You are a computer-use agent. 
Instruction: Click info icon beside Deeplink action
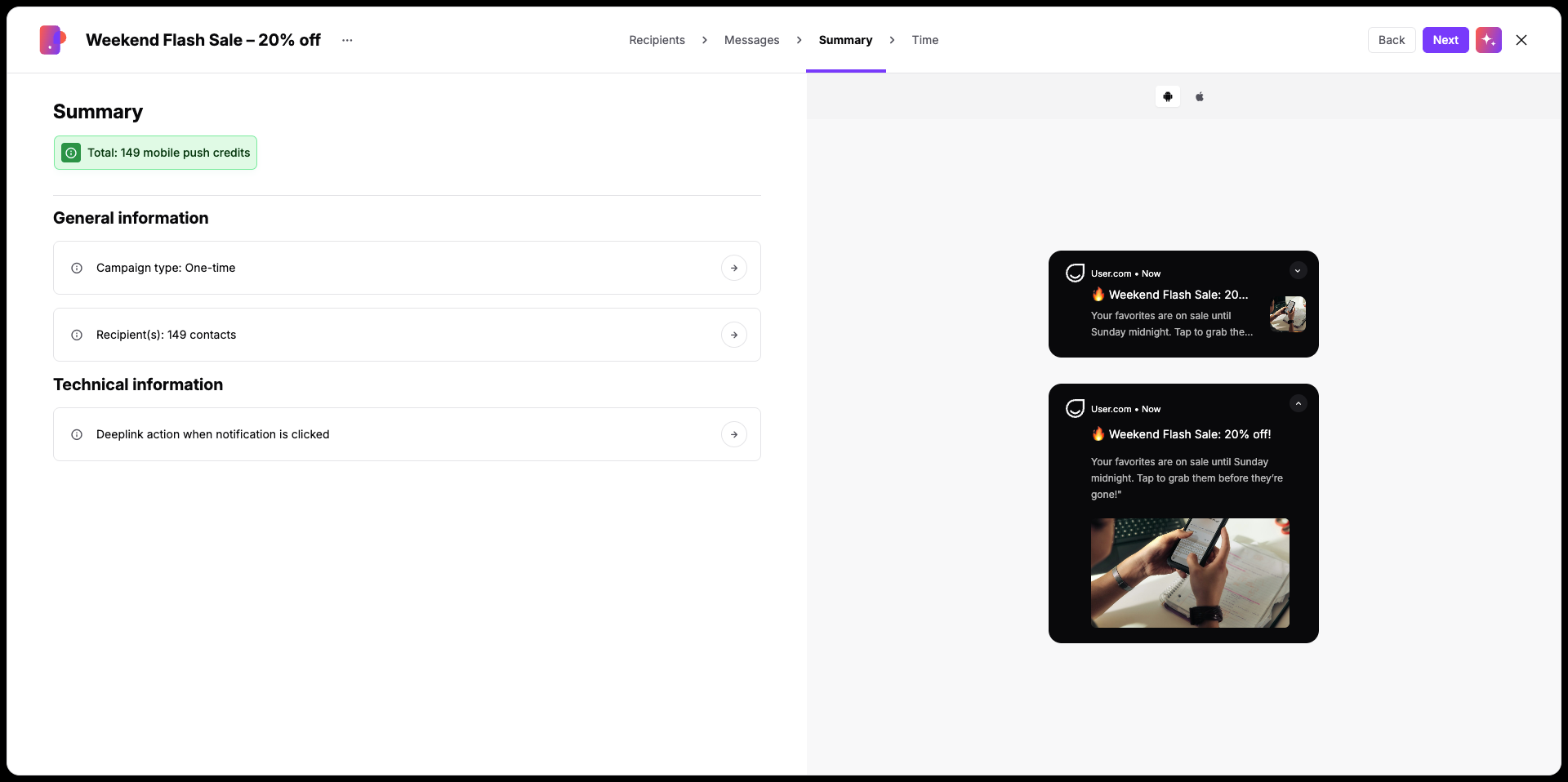[77, 434]
